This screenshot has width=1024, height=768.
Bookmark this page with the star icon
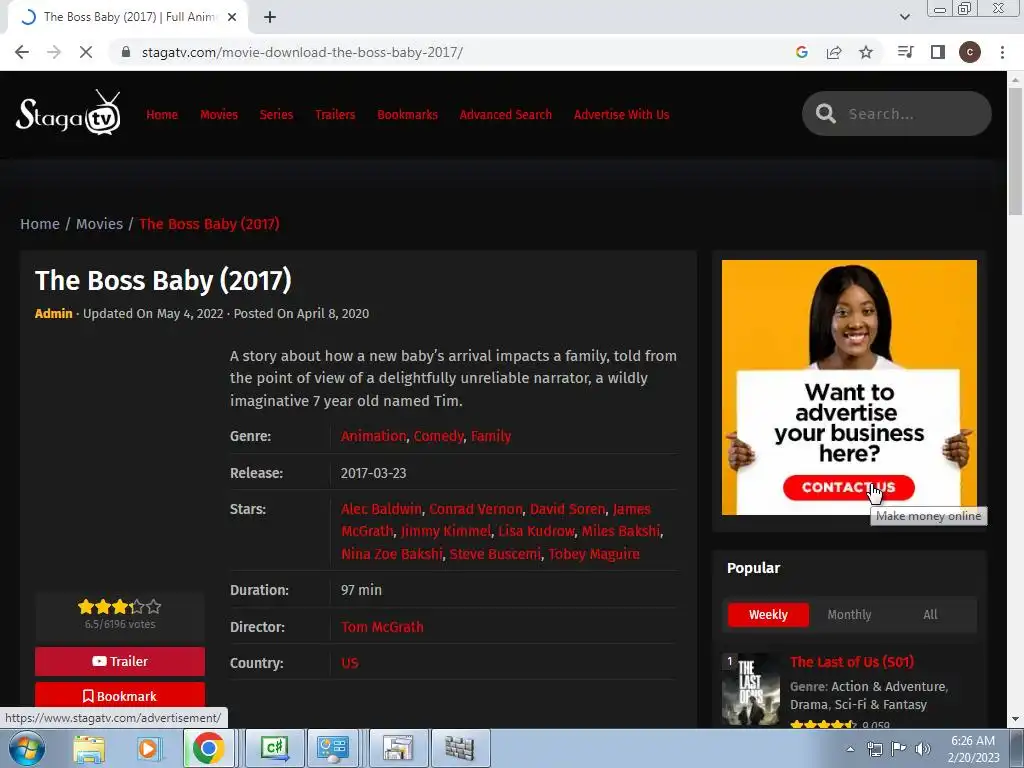tap(866, 52)
